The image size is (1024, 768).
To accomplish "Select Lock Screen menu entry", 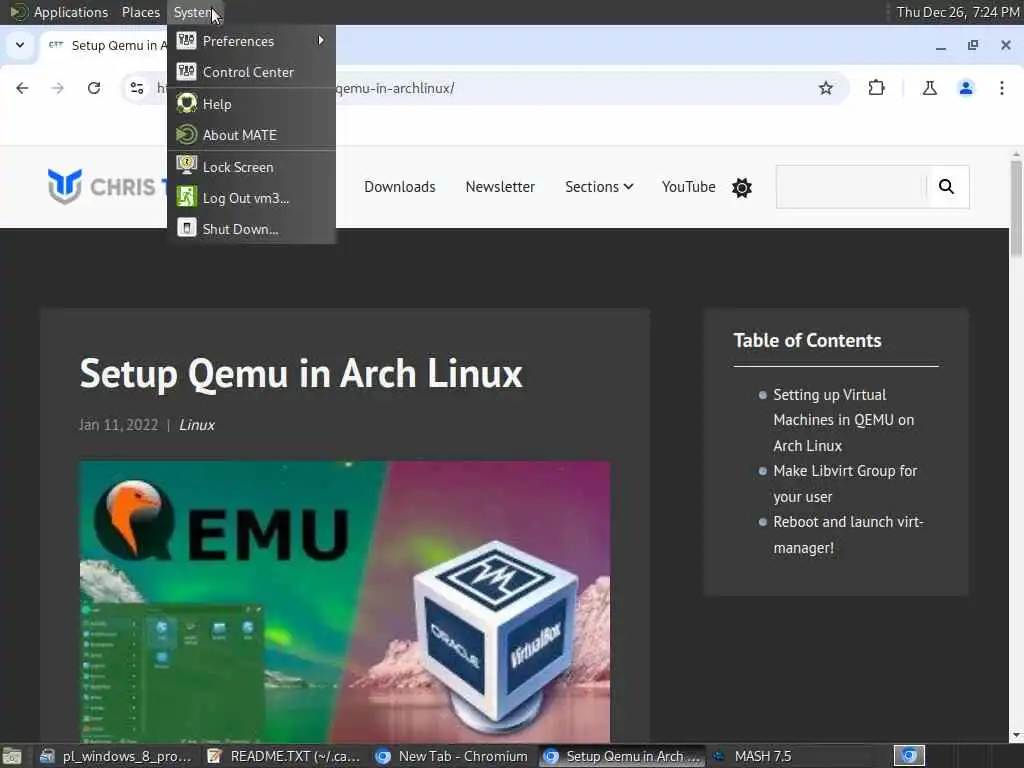I will (251, 167).
